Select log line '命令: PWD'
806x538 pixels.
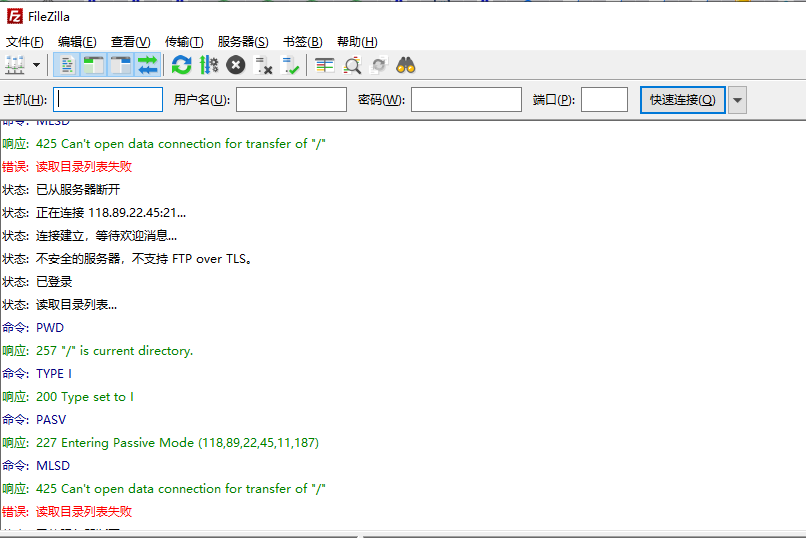click(33, 328)
